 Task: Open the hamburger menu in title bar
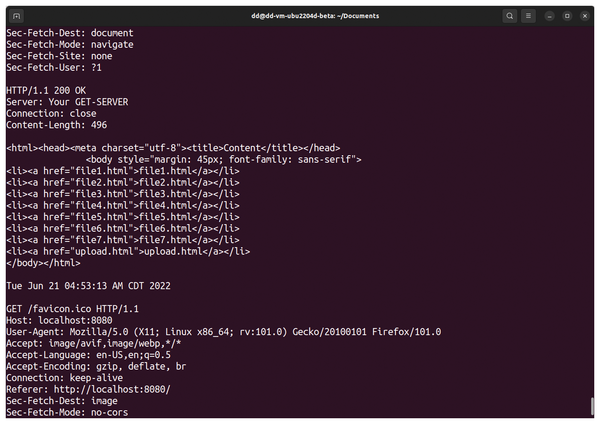528,16
